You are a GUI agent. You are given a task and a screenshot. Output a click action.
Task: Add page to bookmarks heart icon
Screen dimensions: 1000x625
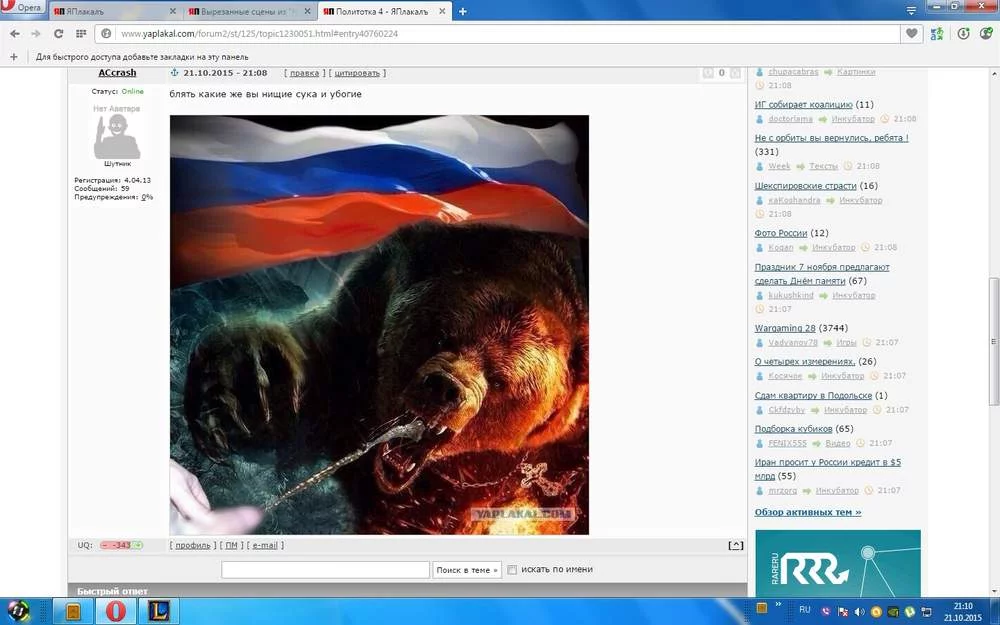point(912,34)
